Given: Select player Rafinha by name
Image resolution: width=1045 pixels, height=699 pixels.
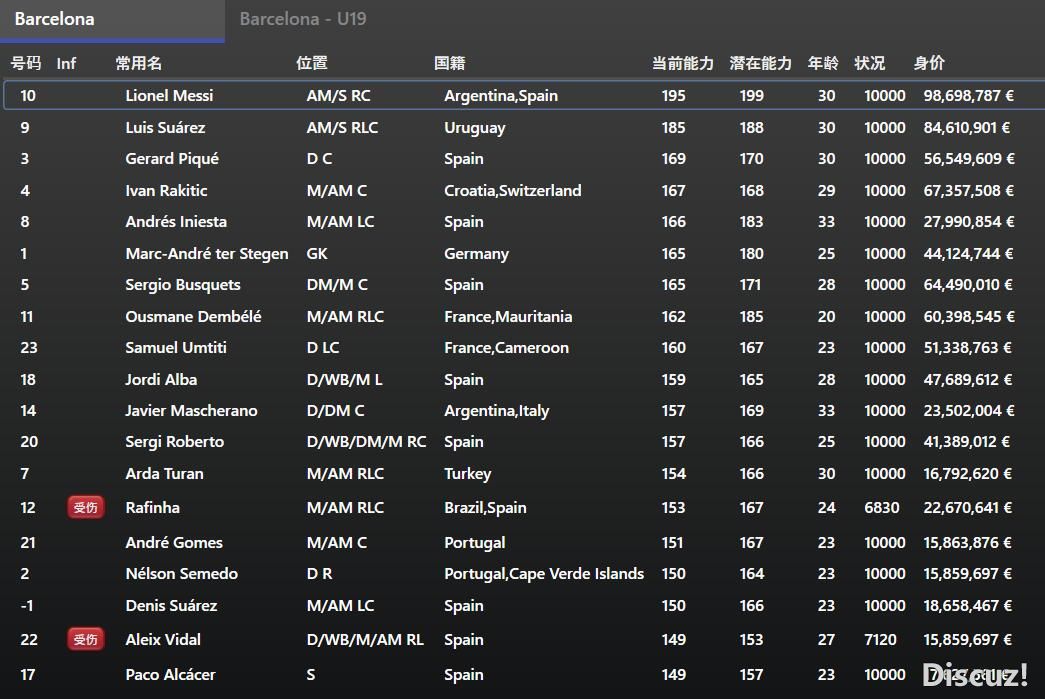Looking at the screenshot, I should [153, 508].
